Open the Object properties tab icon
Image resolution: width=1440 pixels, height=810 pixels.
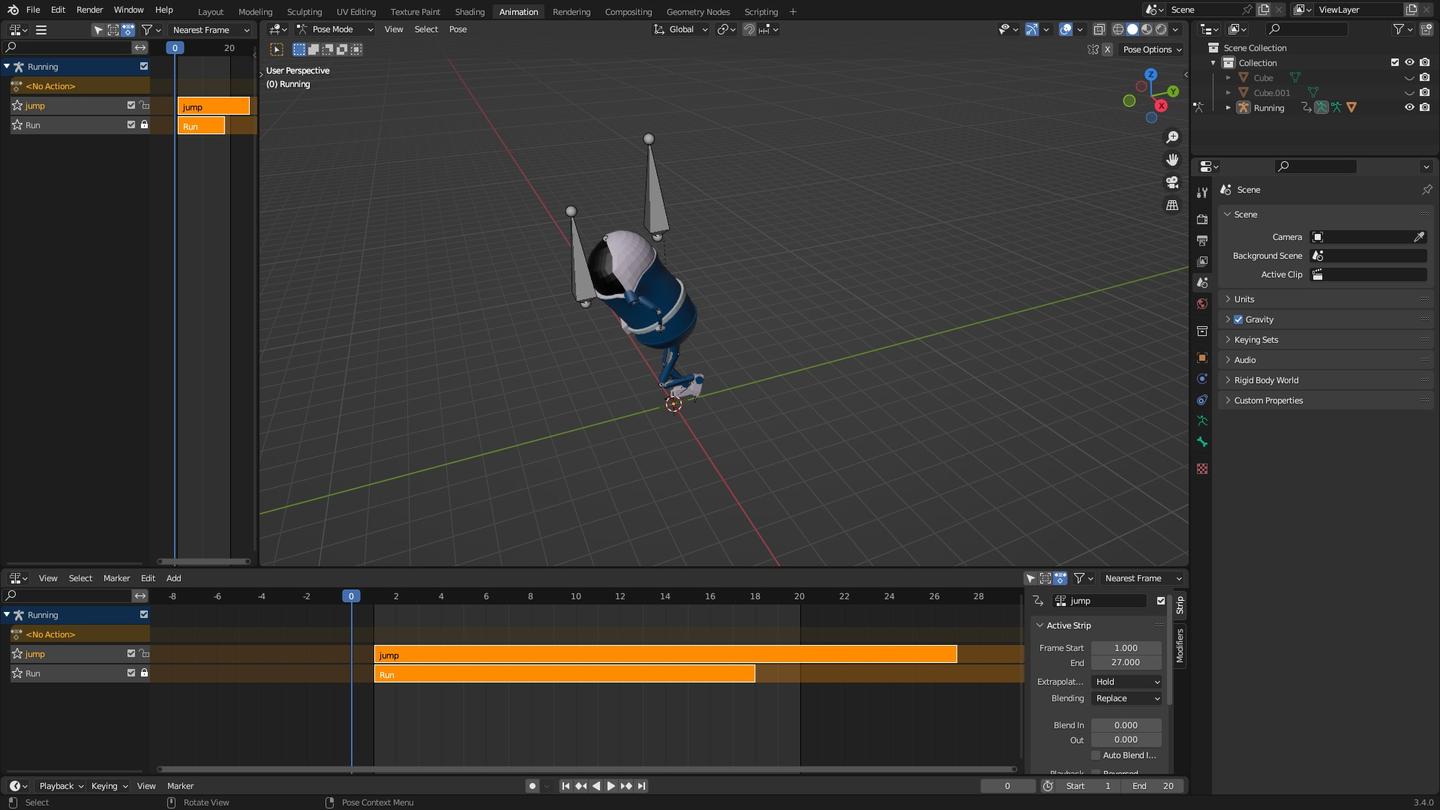point(1202,358)
